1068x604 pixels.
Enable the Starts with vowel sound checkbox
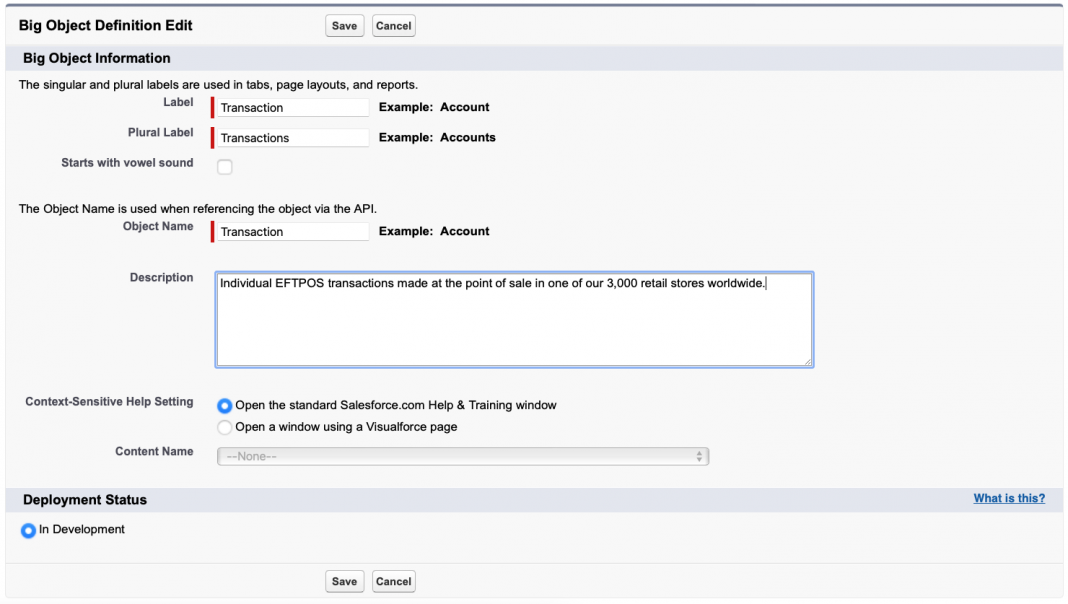pos(225,167)
